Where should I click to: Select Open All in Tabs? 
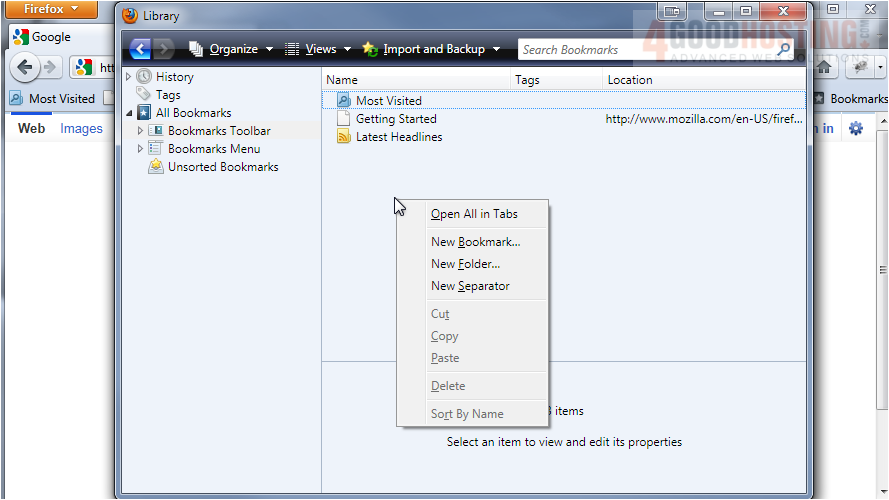[474, 214]
